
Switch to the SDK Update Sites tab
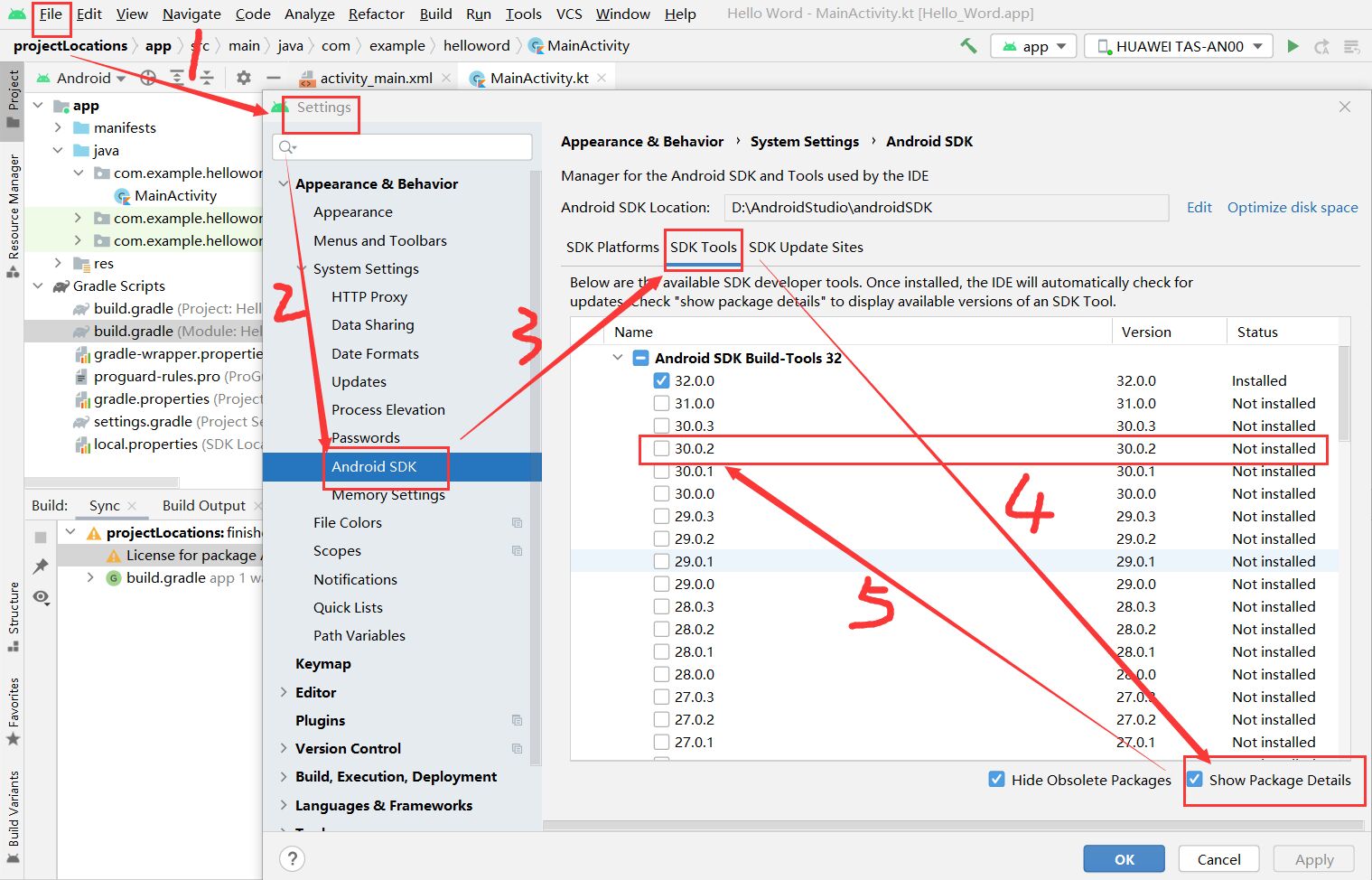805,247
